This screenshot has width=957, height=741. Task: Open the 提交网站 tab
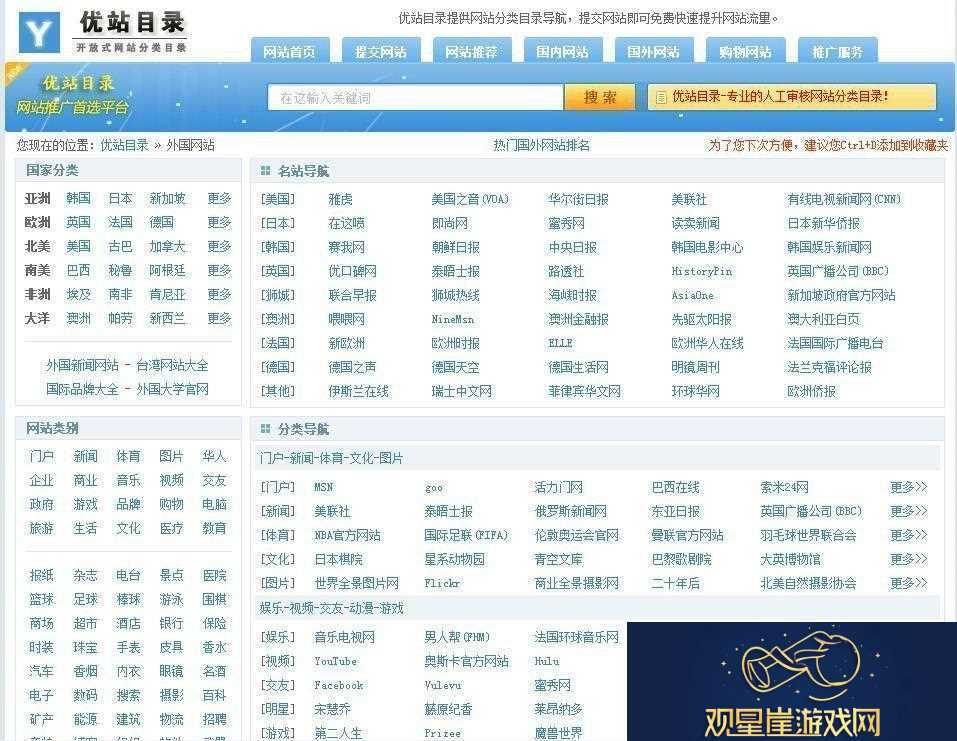click(x=381, y=52)
